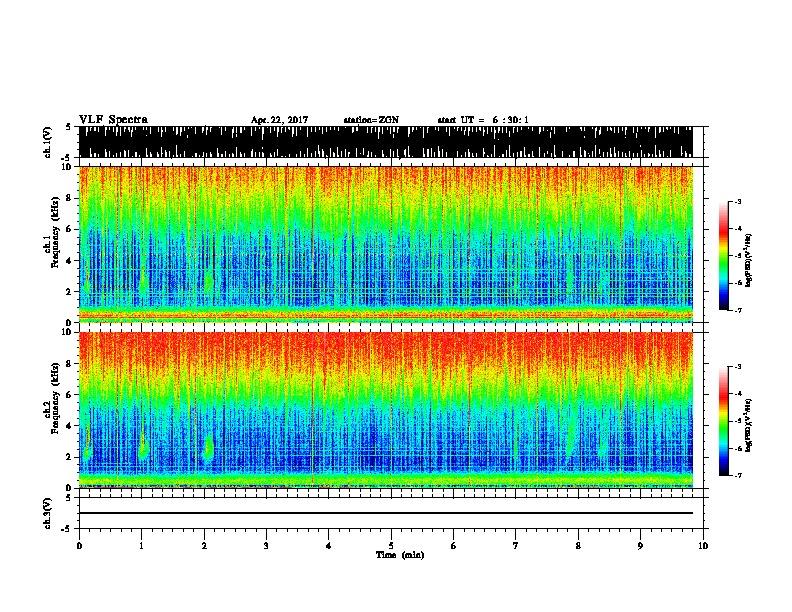Click the ch.2 color bar log(PSD) label
This screenshot has width=792, height=612.
click(748, 425)
